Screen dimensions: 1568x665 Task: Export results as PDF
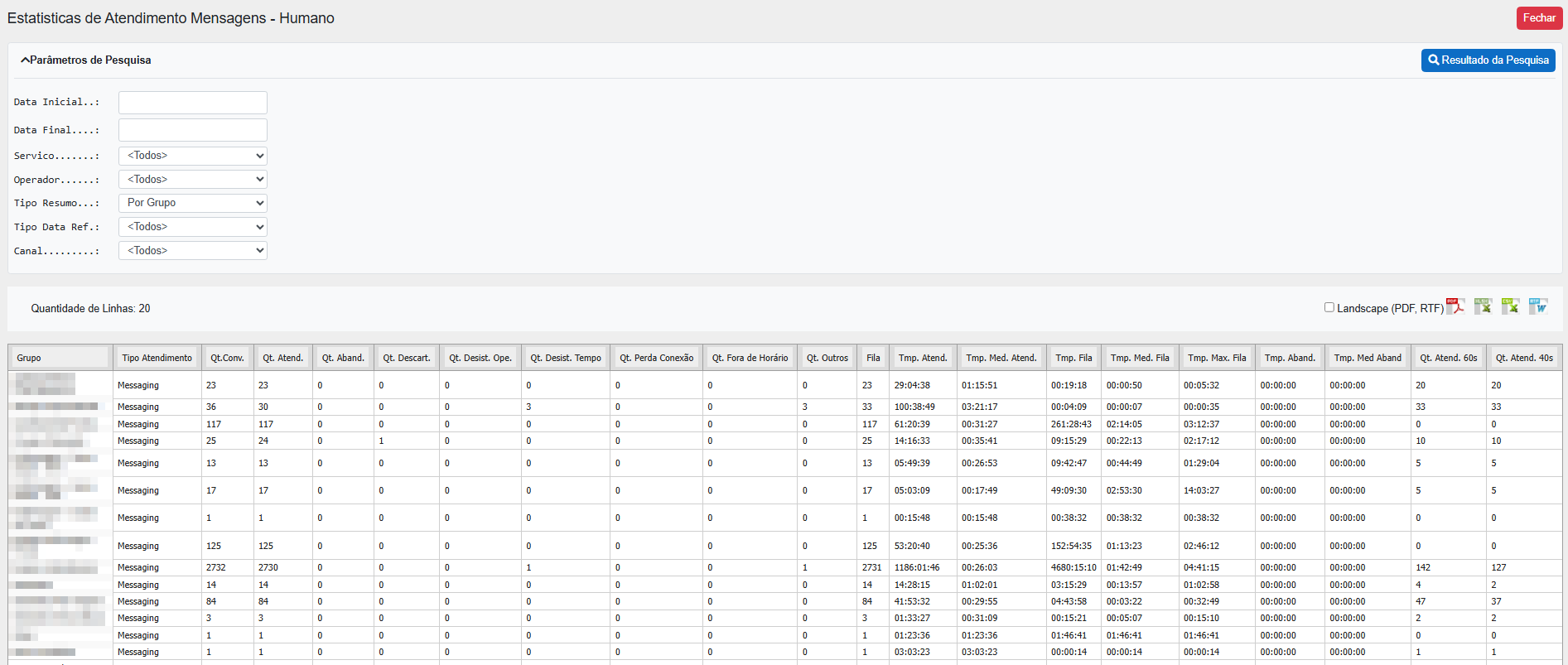point(1455,306)
